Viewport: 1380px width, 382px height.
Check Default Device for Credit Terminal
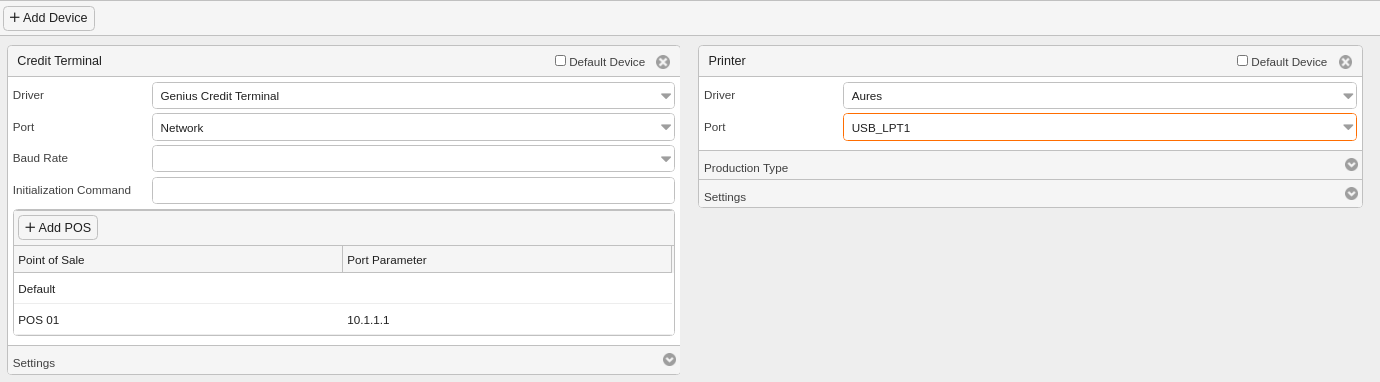(x=560, y=60)
